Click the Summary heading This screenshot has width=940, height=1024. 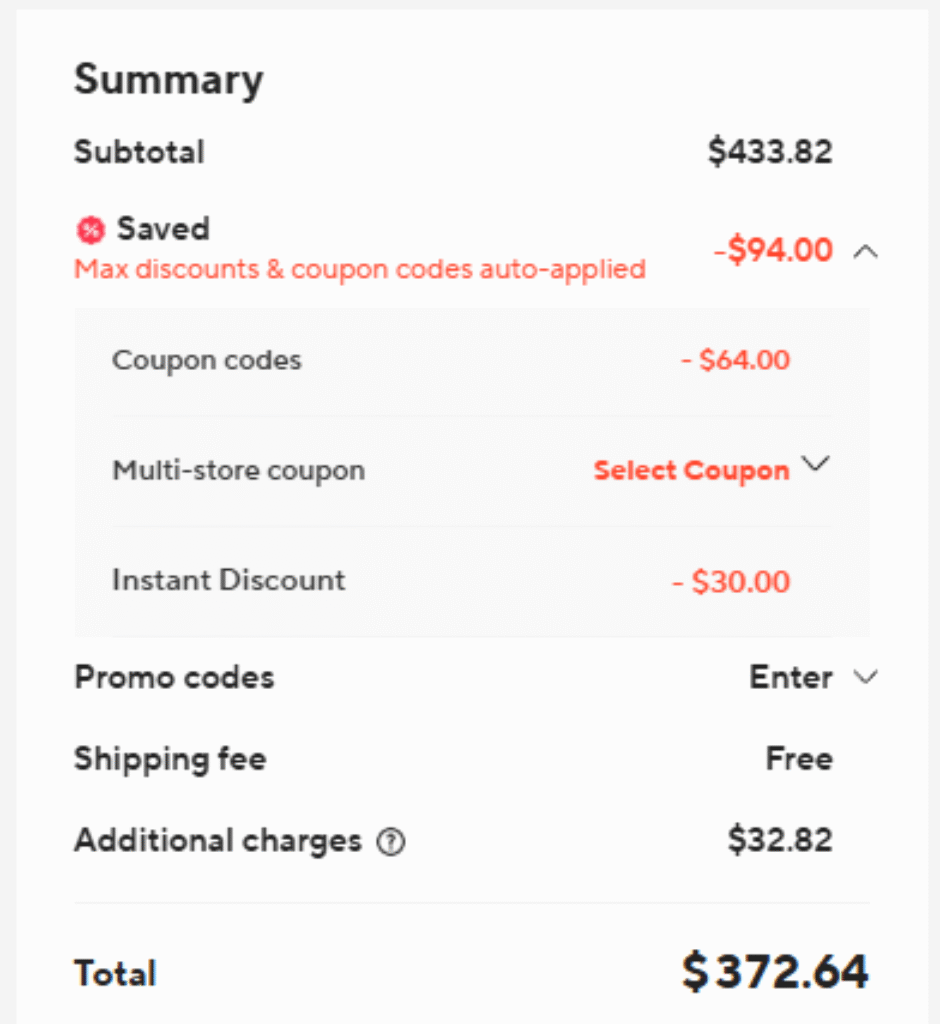pos(168,80)
